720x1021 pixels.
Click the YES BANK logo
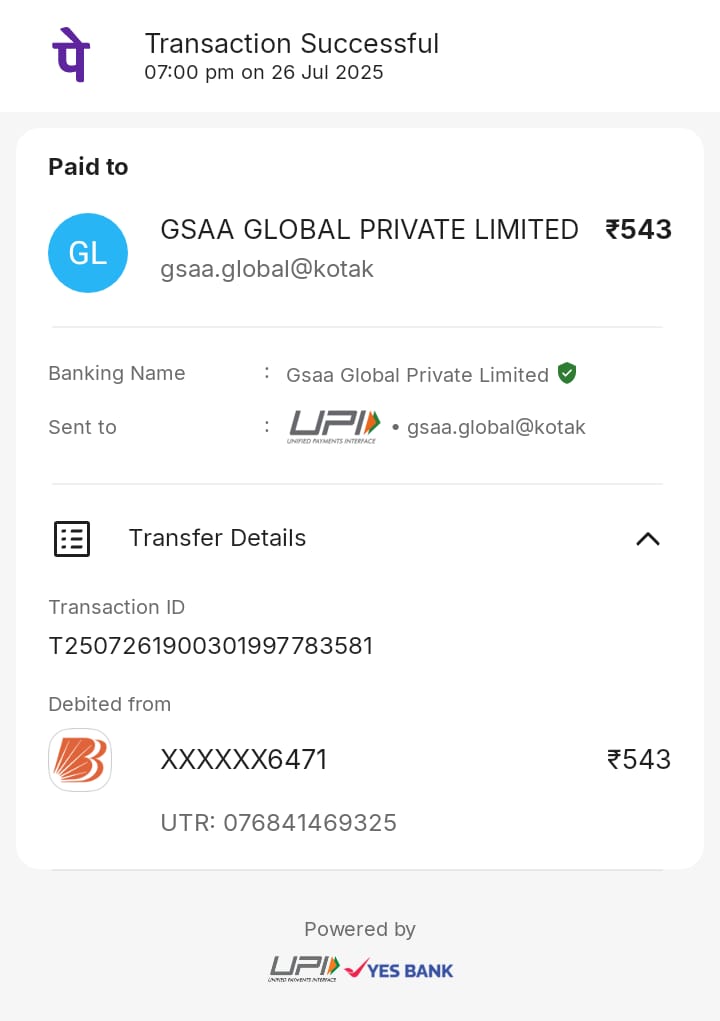pos(399,969)
